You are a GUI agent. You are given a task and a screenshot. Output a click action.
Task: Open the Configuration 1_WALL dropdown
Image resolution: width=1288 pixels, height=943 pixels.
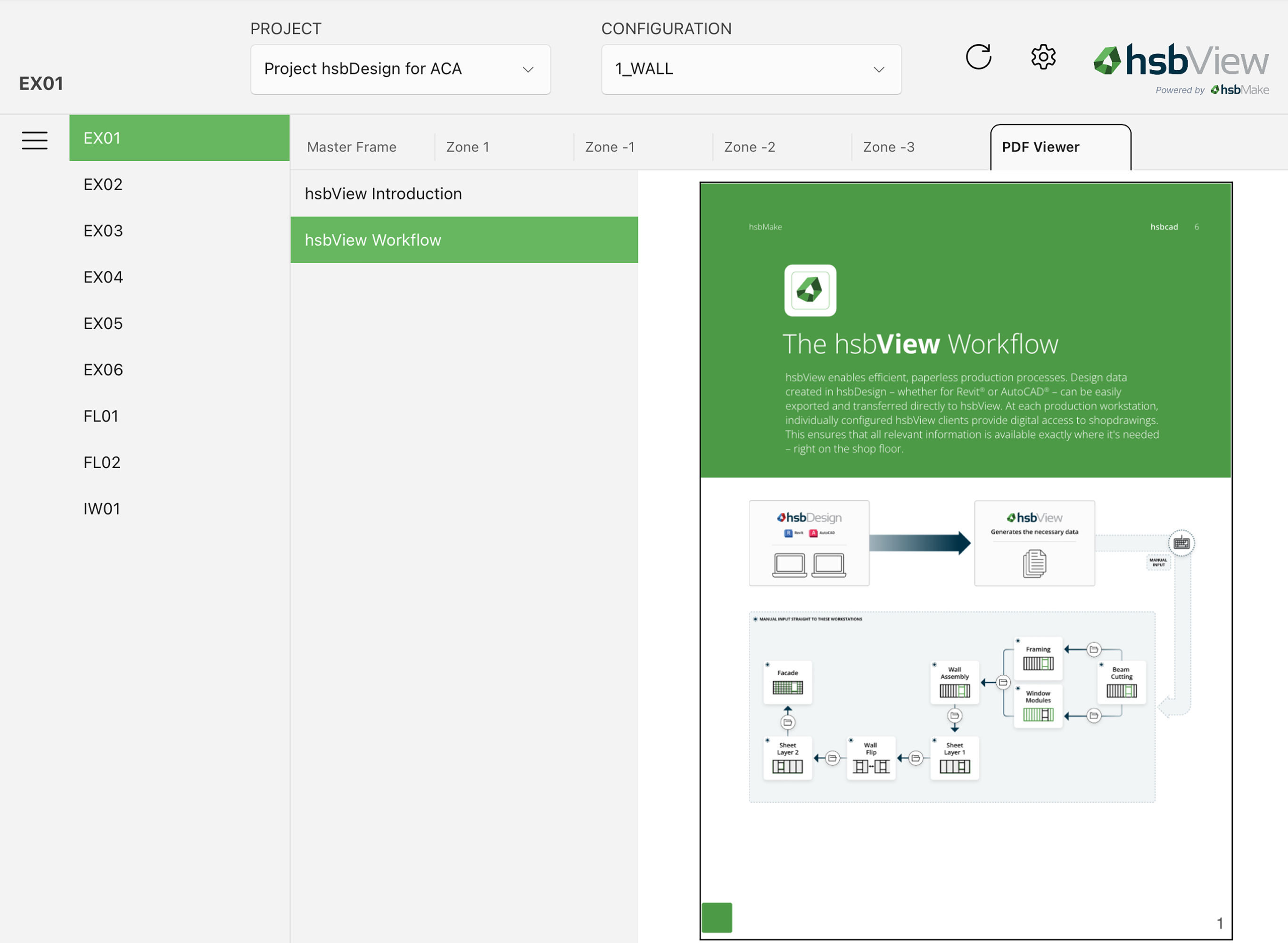coord(751,70)
